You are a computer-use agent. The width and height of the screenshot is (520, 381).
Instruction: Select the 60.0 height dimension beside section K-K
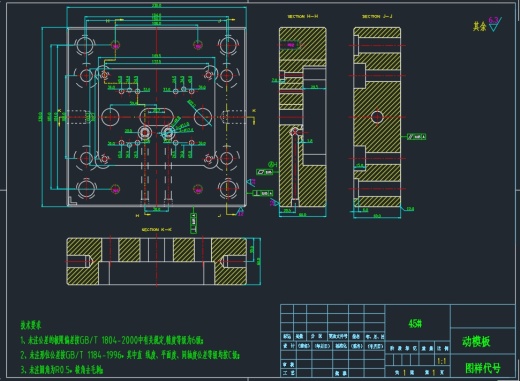point(259,261)
